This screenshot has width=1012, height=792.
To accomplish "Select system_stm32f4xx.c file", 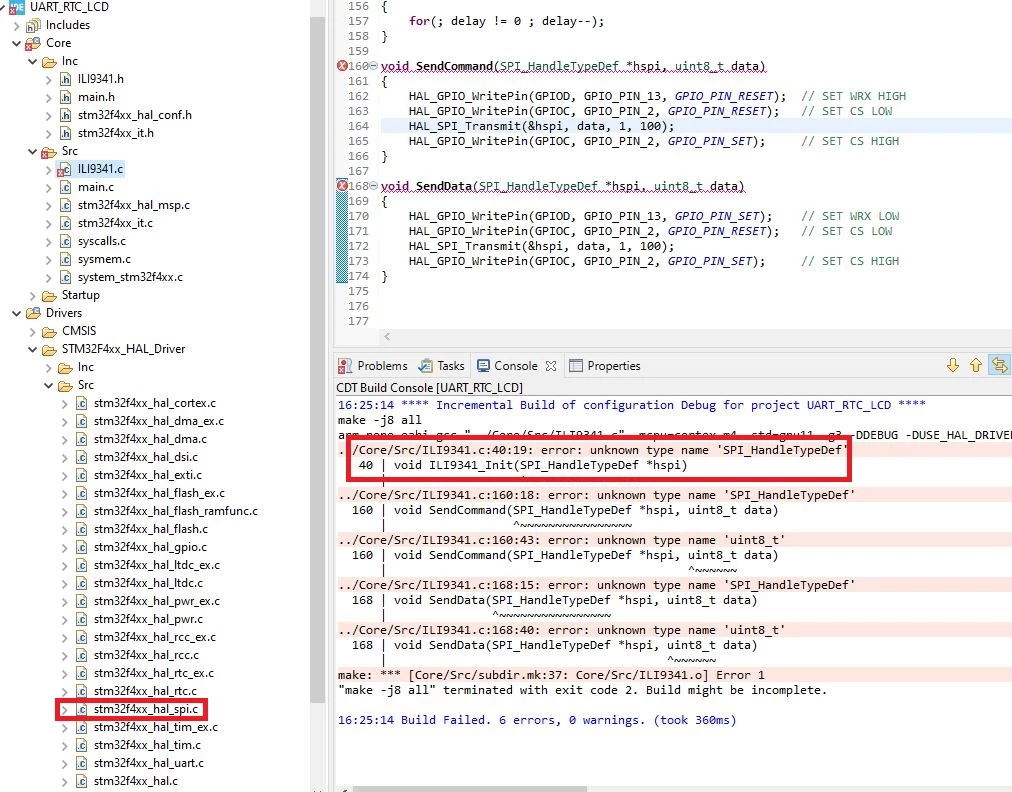I will [x=130, y=278].
